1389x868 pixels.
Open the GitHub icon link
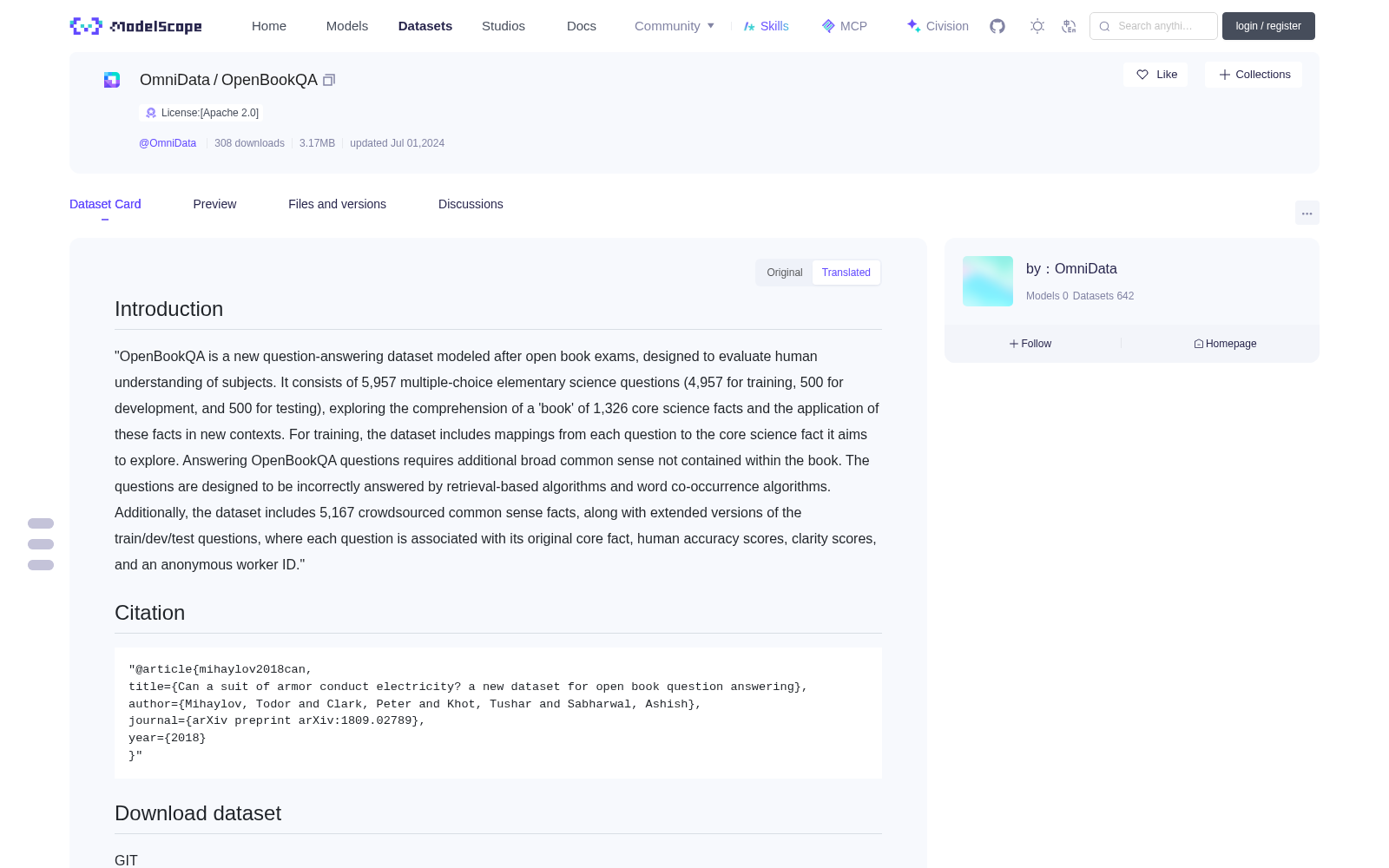coord(997,26)
